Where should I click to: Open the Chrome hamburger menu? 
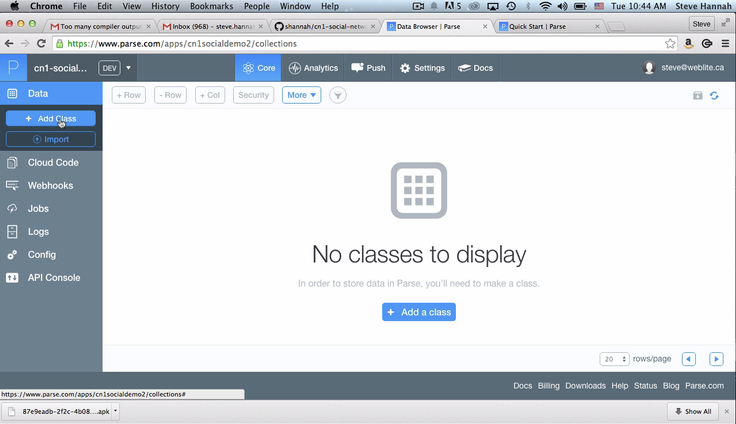(725, 44)
